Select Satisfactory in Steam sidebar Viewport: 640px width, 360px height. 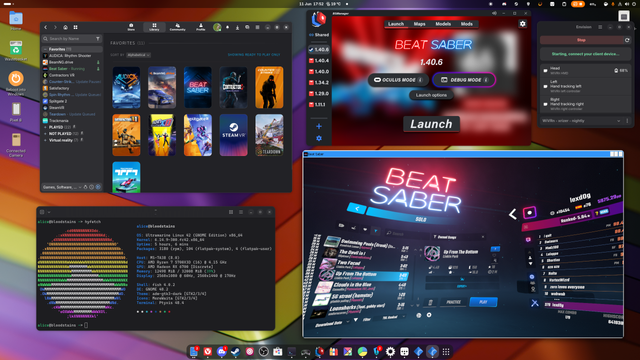tap(59, 88)
